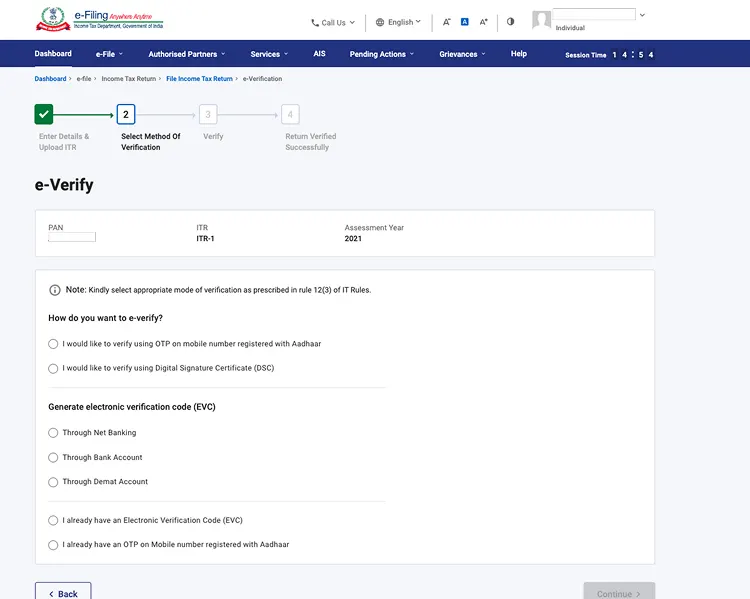Viewport: 750px width, 599px height.
Task: Click the Generate electronic verification code heading
Action: 132,407
